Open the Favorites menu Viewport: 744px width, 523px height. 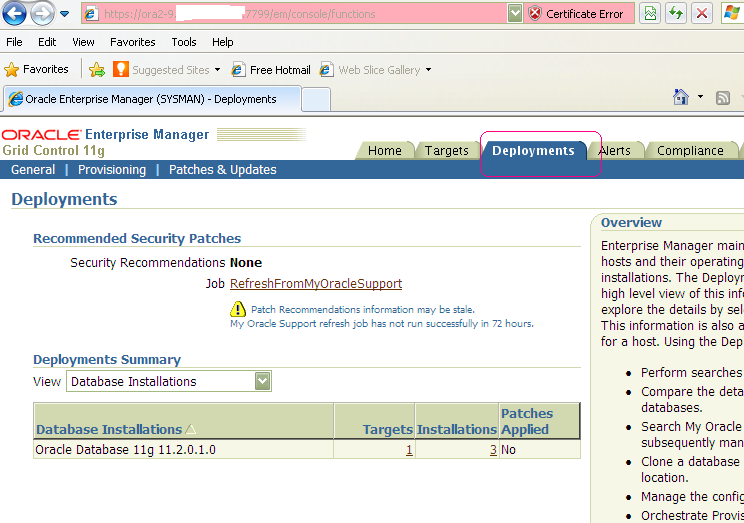132,42
